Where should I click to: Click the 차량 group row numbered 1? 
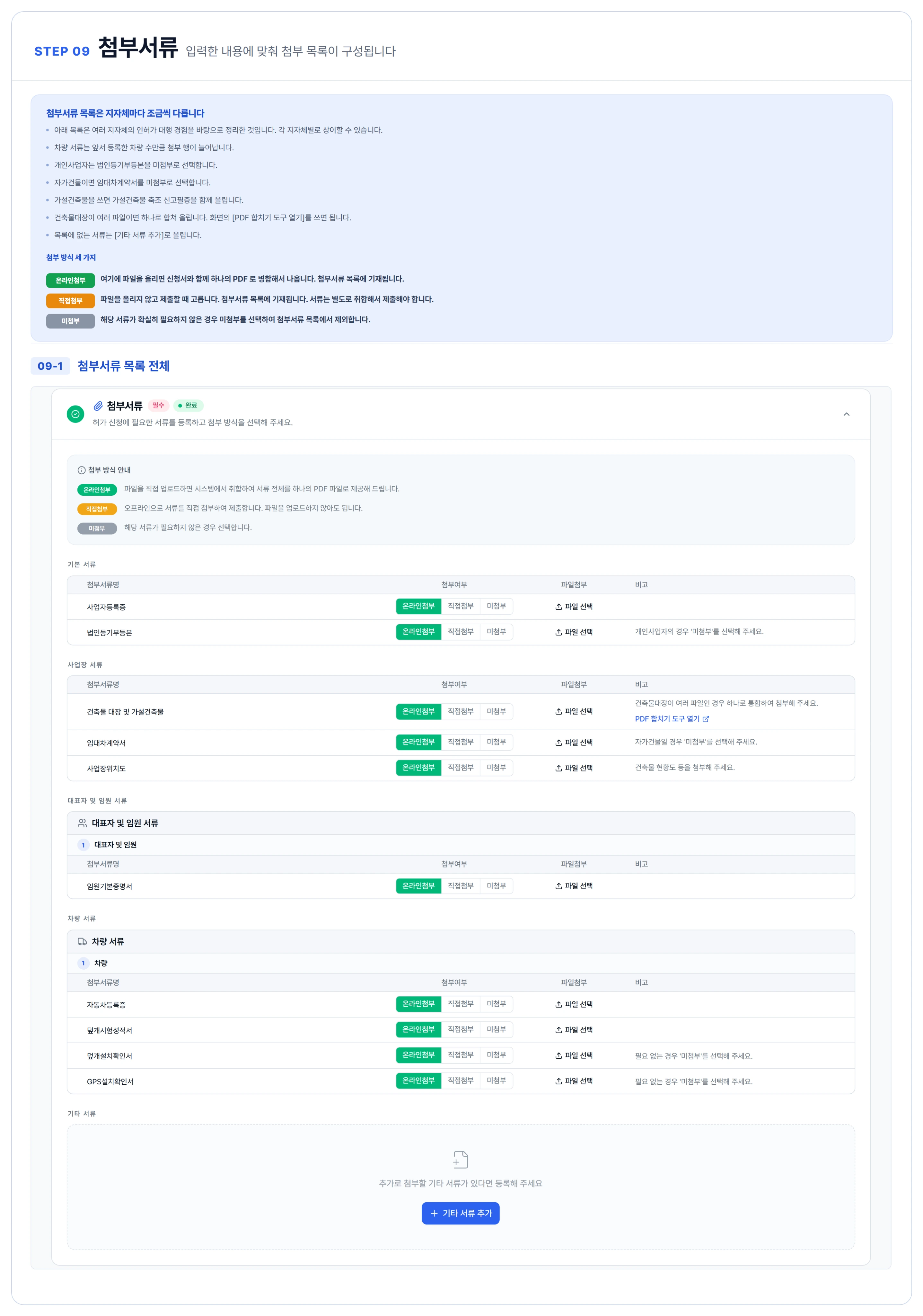click(x=461, y=964)
